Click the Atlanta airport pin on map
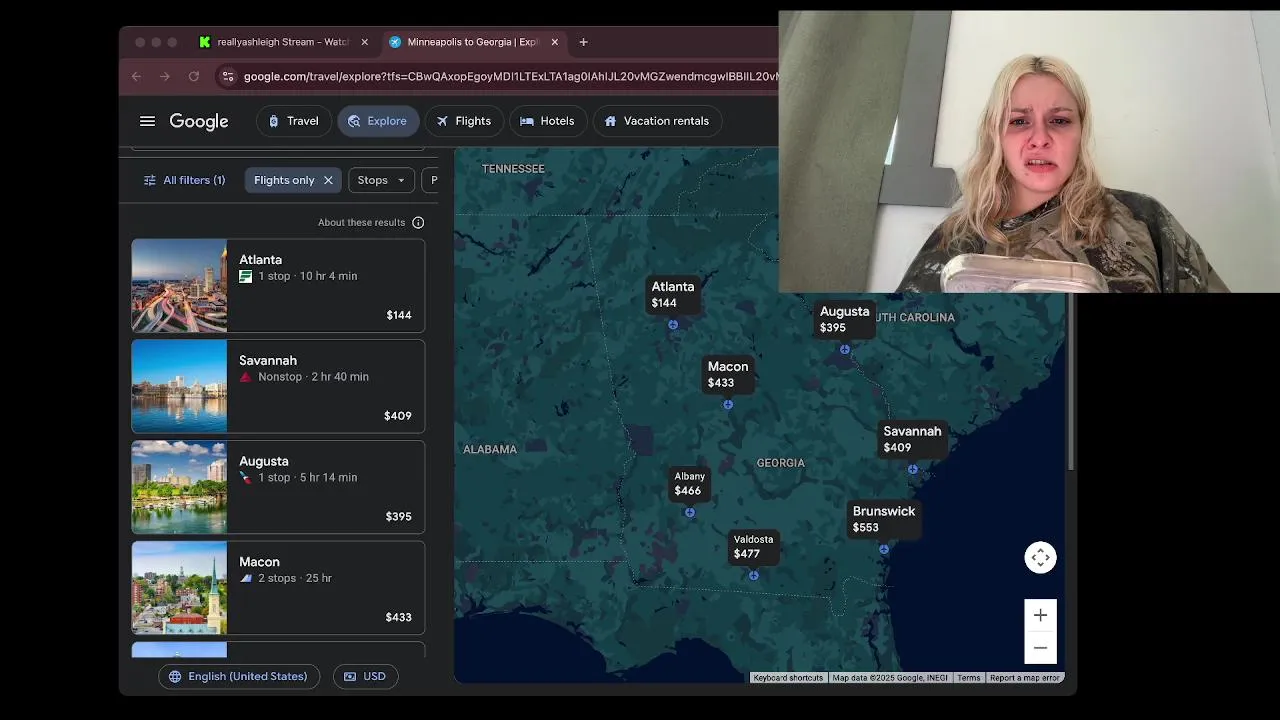 coord(673,324)
